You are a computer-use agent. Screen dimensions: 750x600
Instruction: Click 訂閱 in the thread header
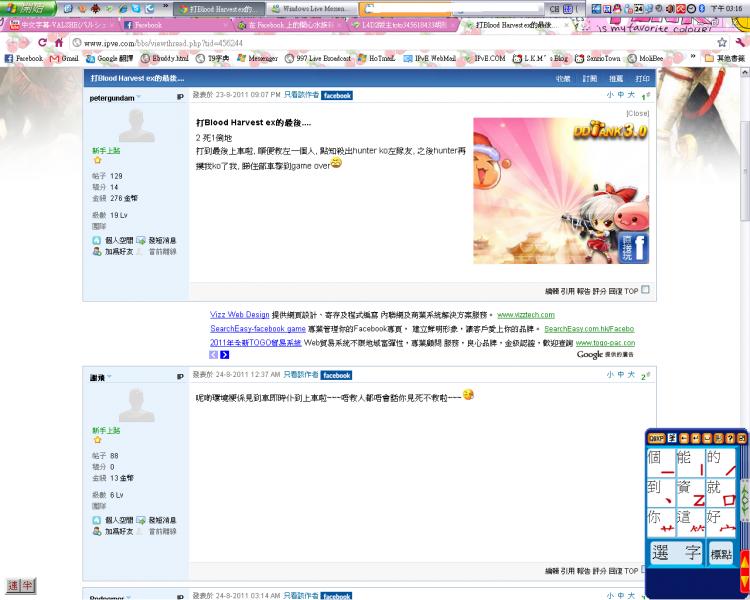tap(590, 78)
